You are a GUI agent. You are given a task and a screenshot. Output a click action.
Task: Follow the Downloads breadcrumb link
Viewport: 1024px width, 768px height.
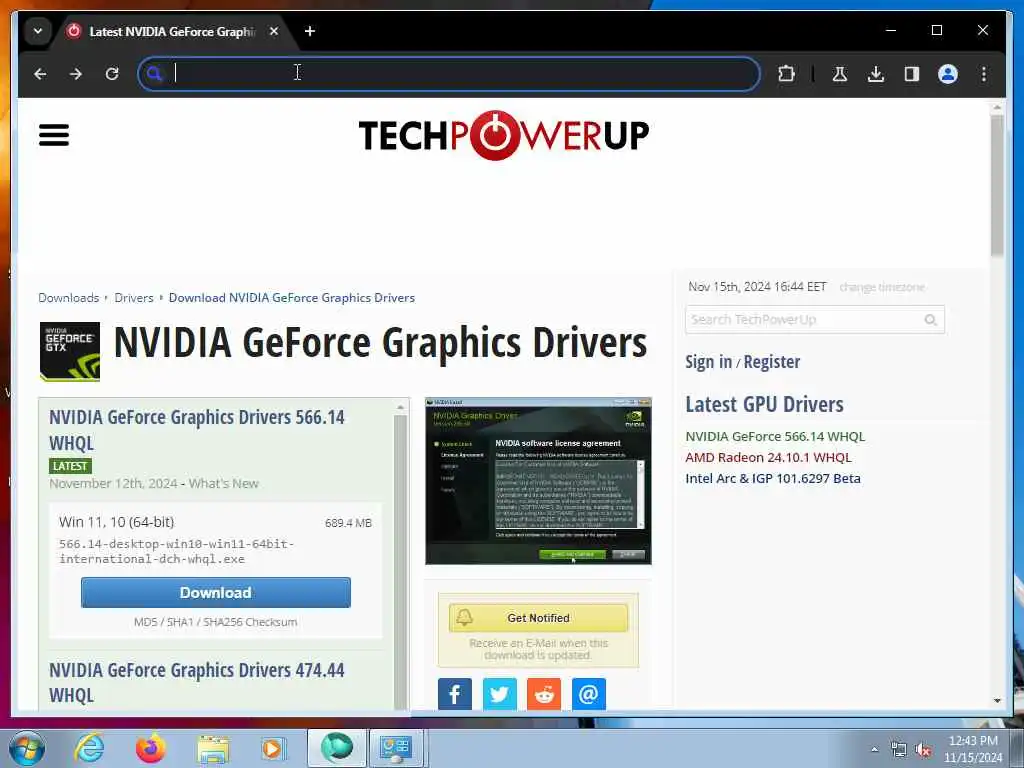click(69, 298)
